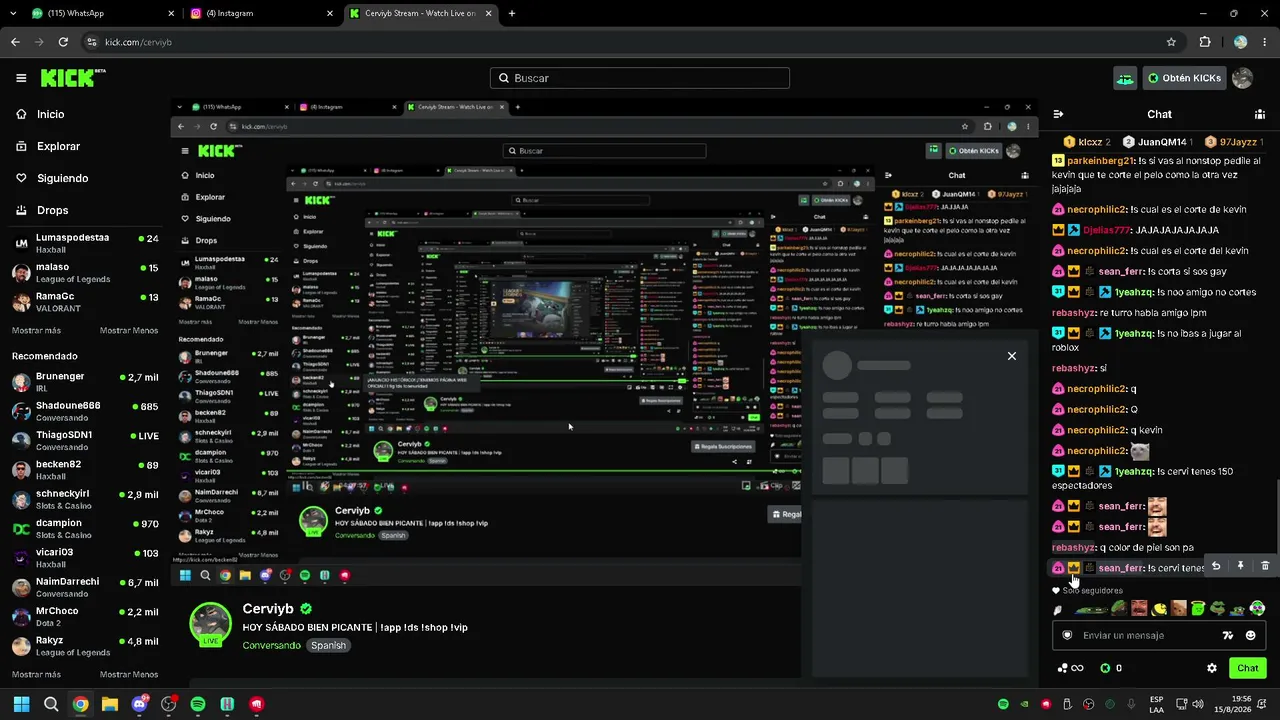The image size is (1280, 720).
Task: Collapse followed channels with Mostrar Menos
Action: coord(129,330)
